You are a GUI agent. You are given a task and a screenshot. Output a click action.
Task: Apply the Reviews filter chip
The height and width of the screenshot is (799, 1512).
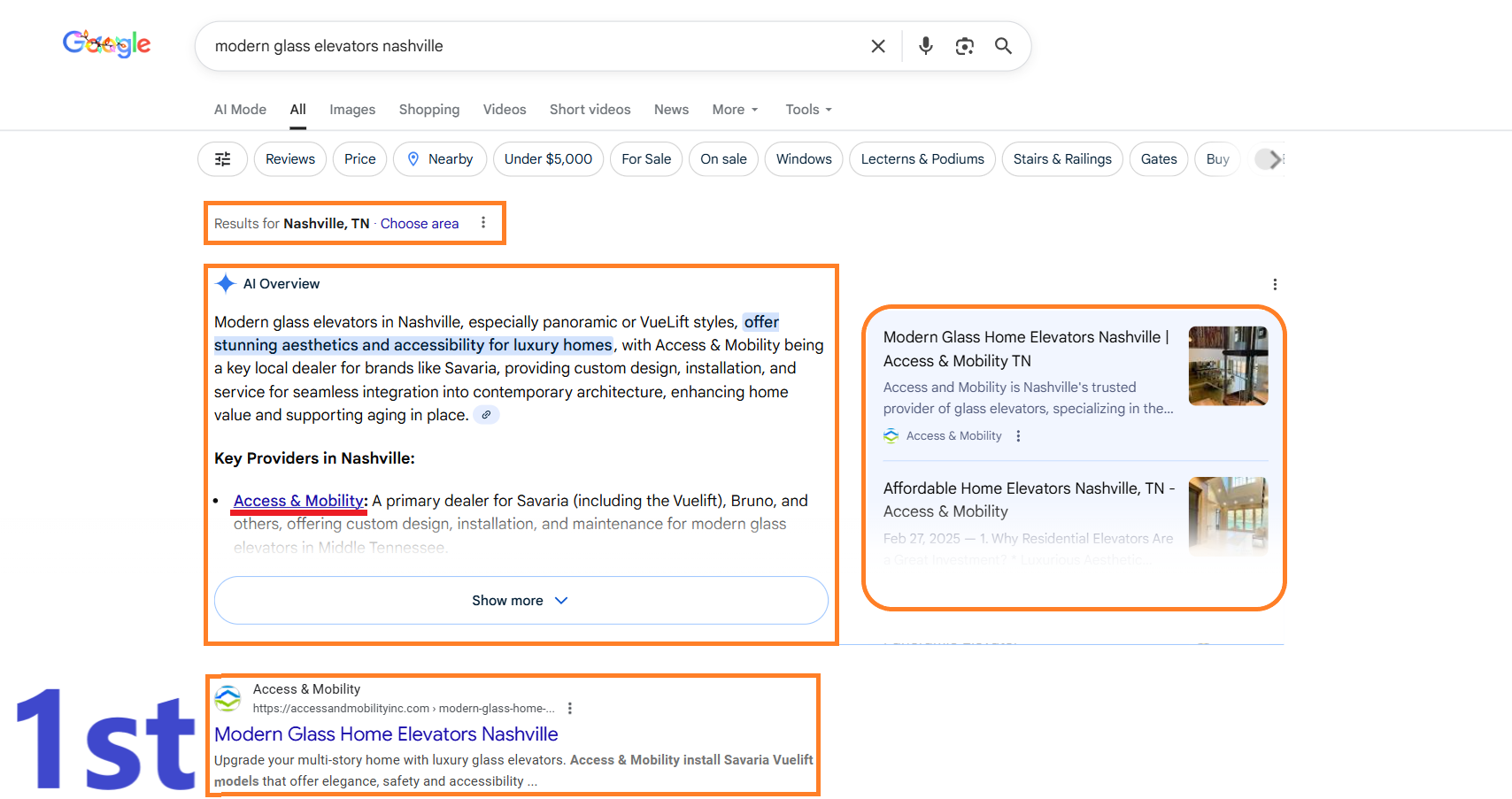(x=290, y=159)
